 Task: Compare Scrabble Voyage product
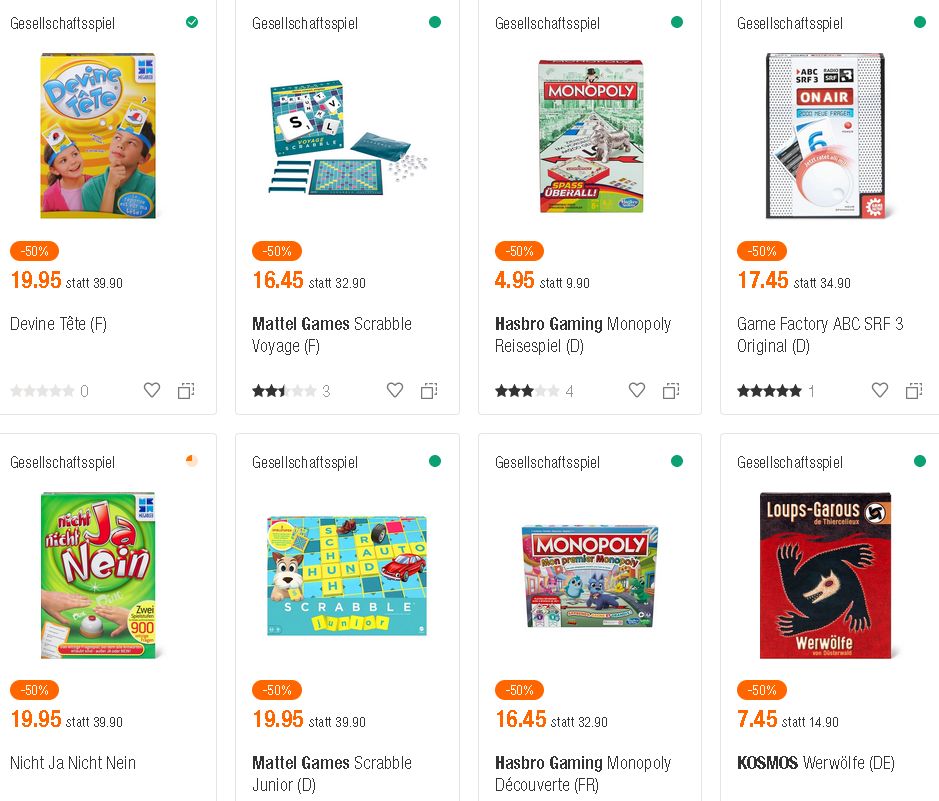pos(429,391)
